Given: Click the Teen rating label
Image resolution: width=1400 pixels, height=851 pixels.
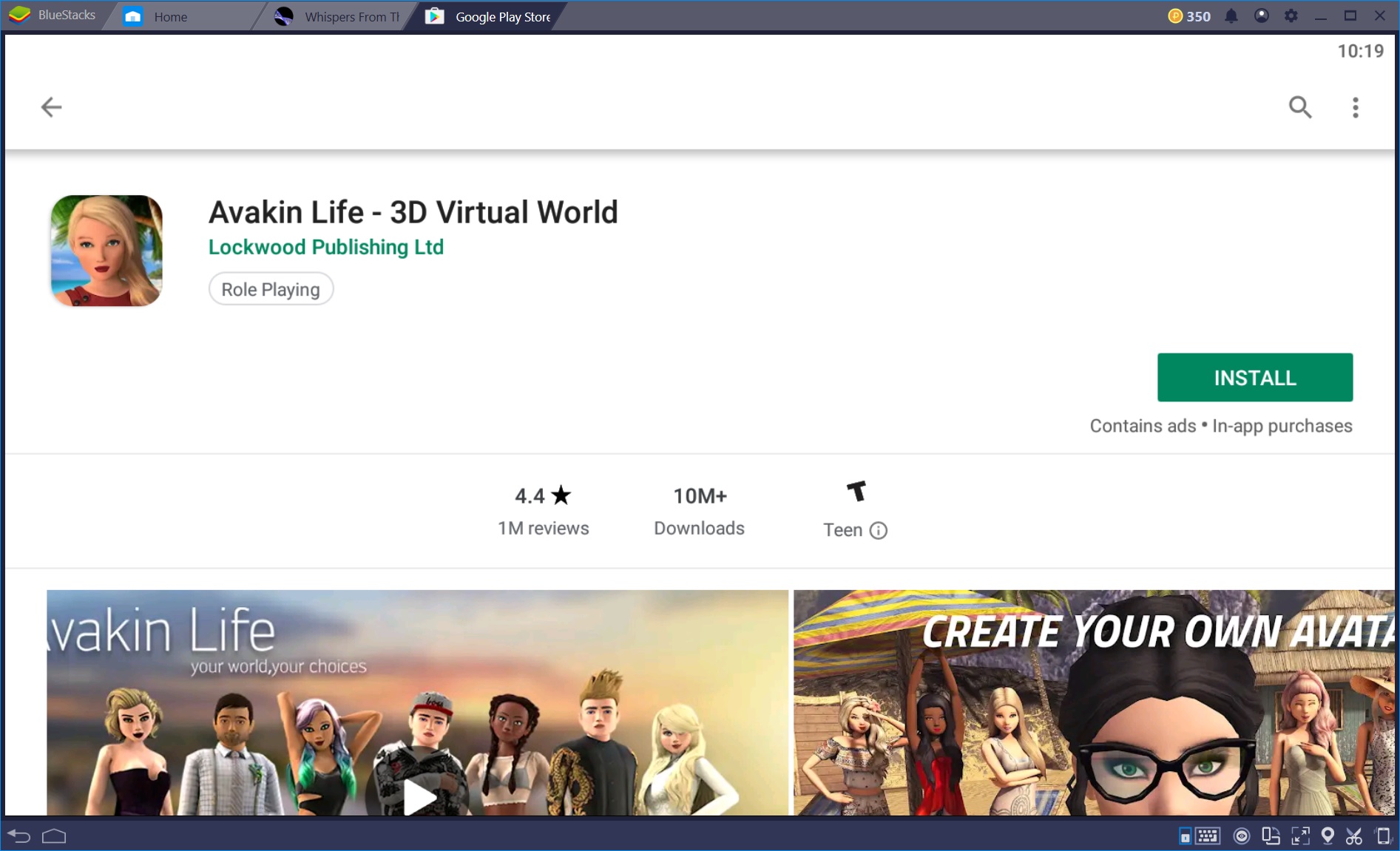Looking at the screenshot, I should coord(842,530).
